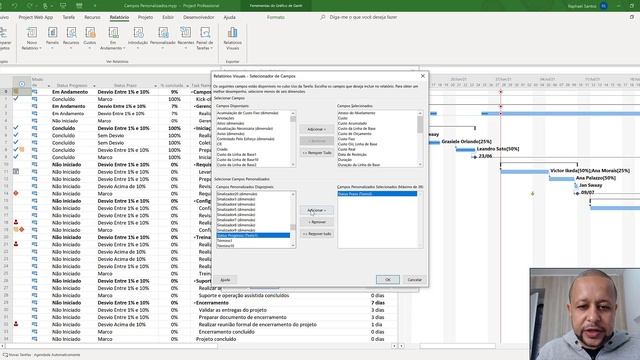The height and width of the screenshot is (360, 640).
Task: Open the Recursos reports button
Action: tap(71, 37)
